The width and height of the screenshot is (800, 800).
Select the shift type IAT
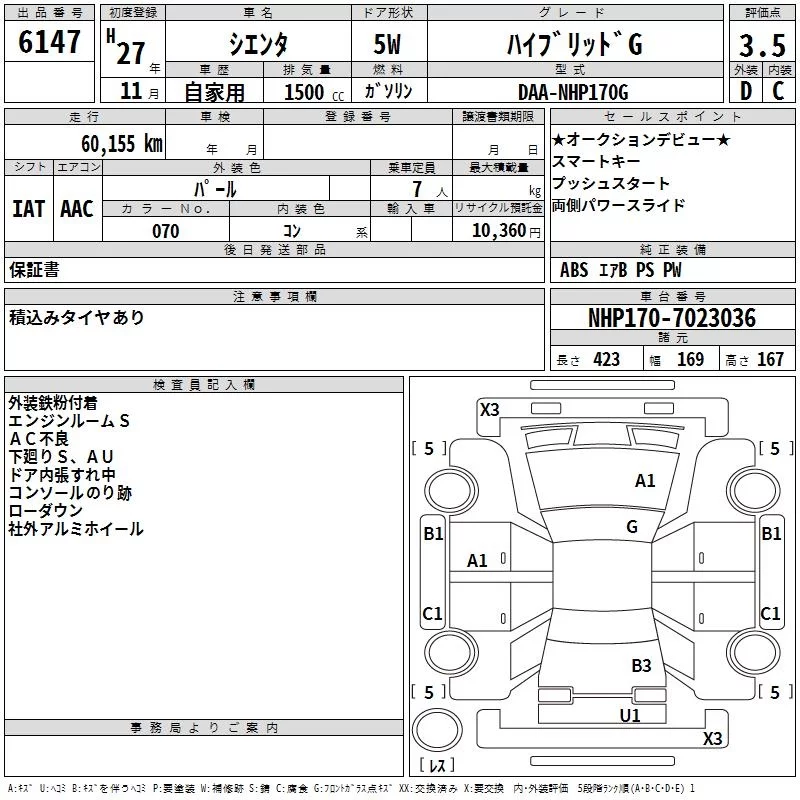[28, 209]
